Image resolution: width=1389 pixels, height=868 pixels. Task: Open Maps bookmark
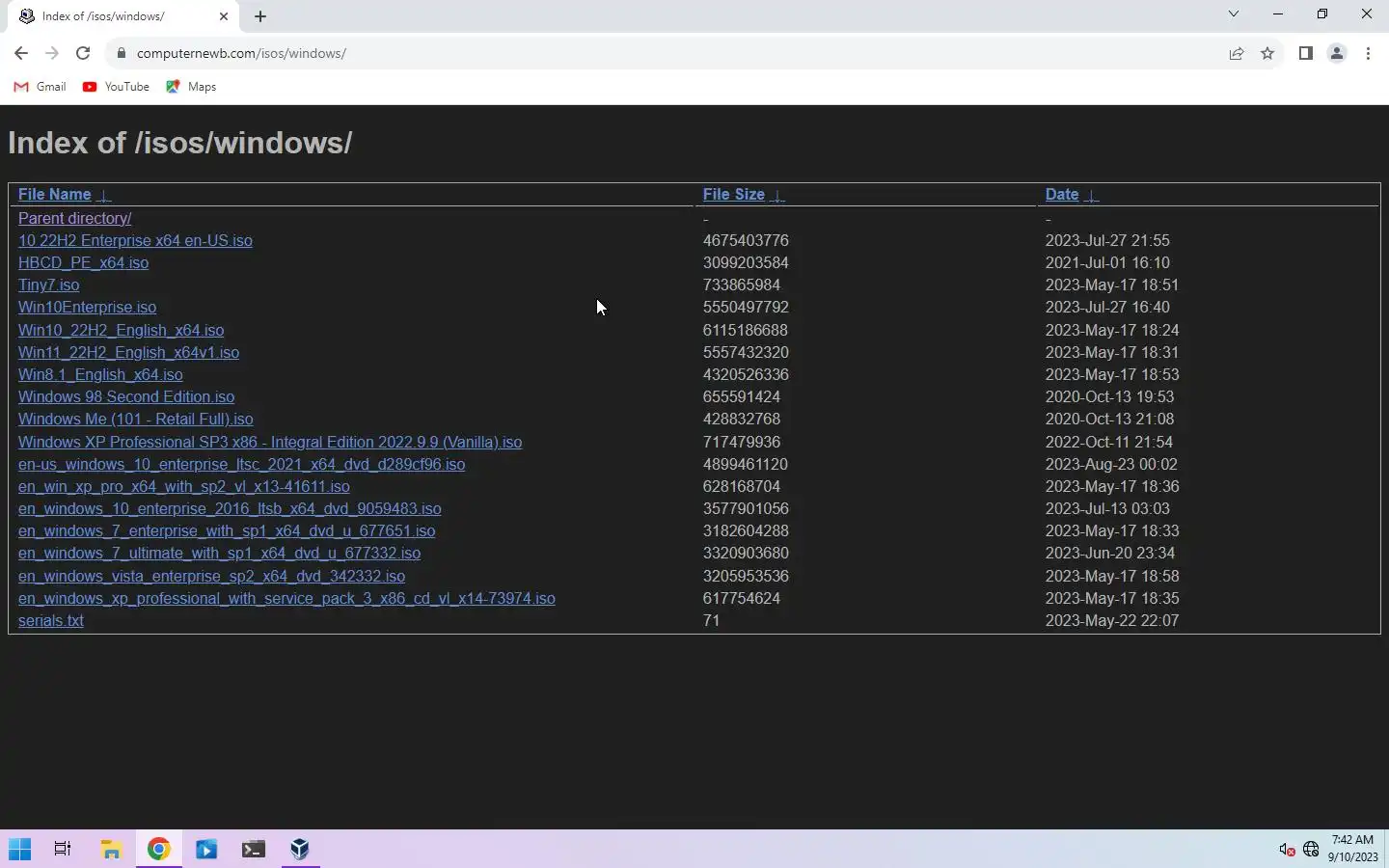click(x=191, y=87)
